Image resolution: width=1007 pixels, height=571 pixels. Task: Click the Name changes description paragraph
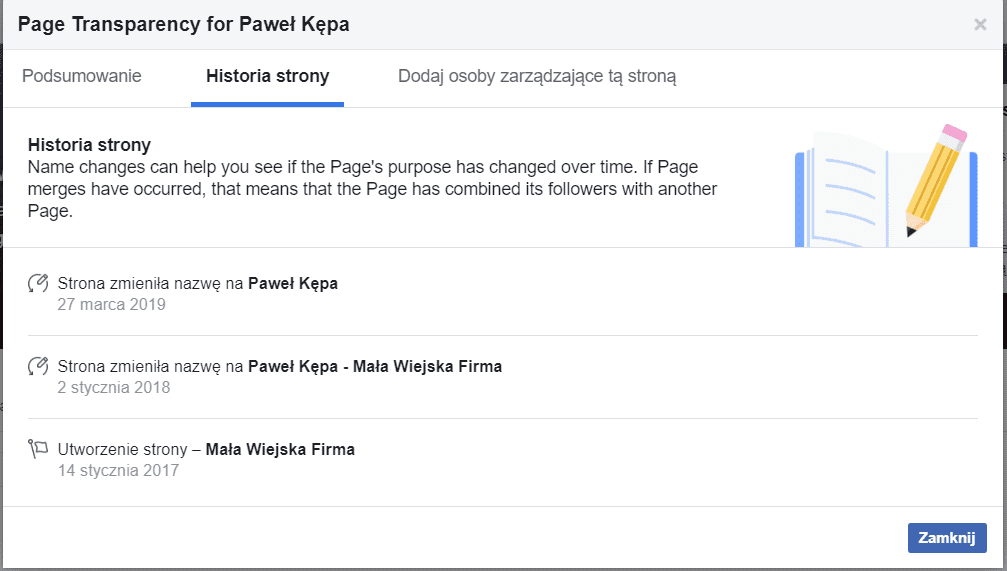click(372, 187)
